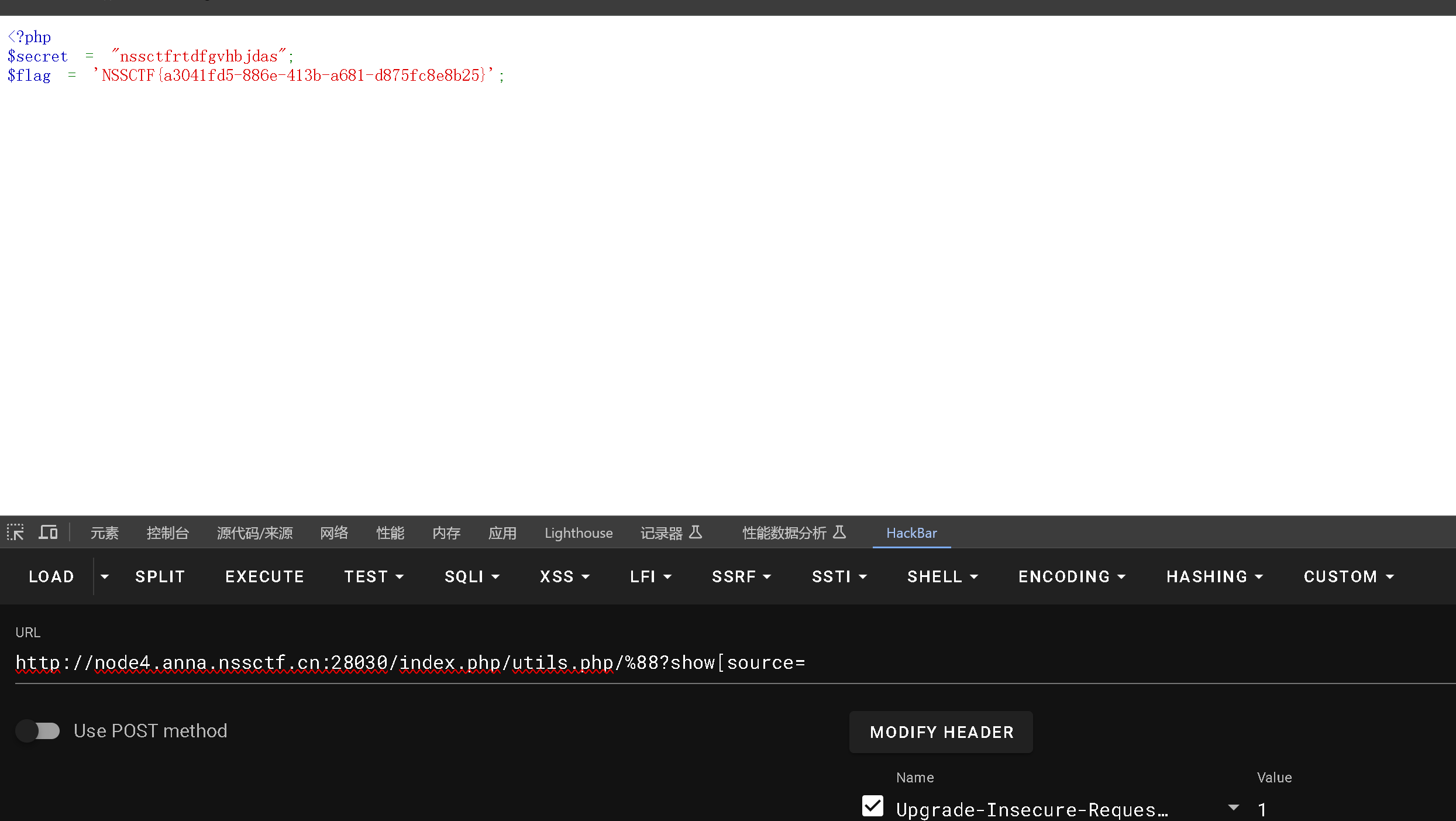Switch to the 网络 network tab
The width and height of the screenshot is (1456, 821).
(x=333, y=533)
